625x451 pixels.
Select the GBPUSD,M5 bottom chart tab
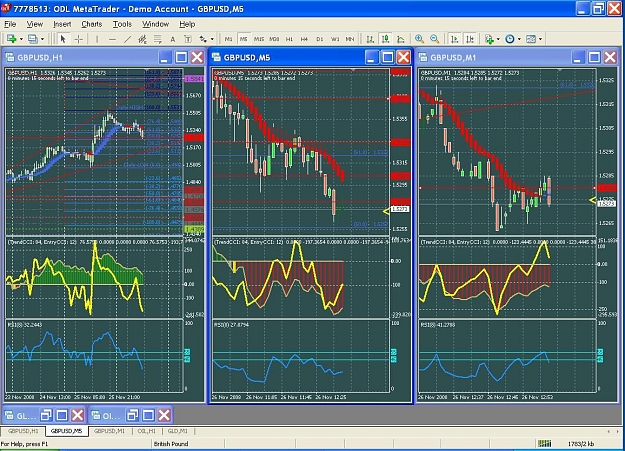[67, 431]
